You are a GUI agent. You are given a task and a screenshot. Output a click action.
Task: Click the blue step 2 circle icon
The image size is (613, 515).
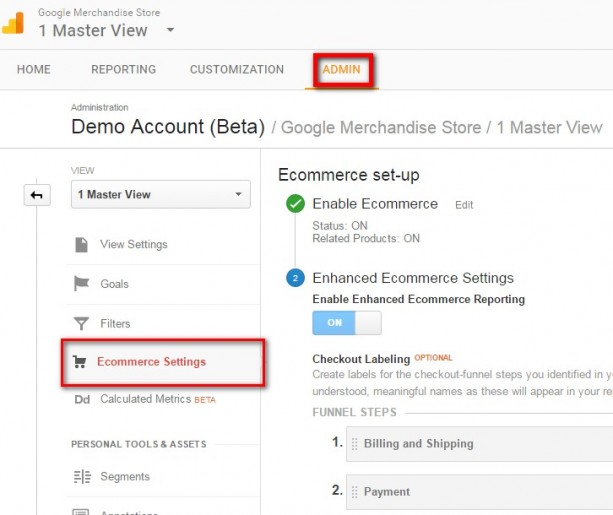pyautogui.click(x=295, y=278)
